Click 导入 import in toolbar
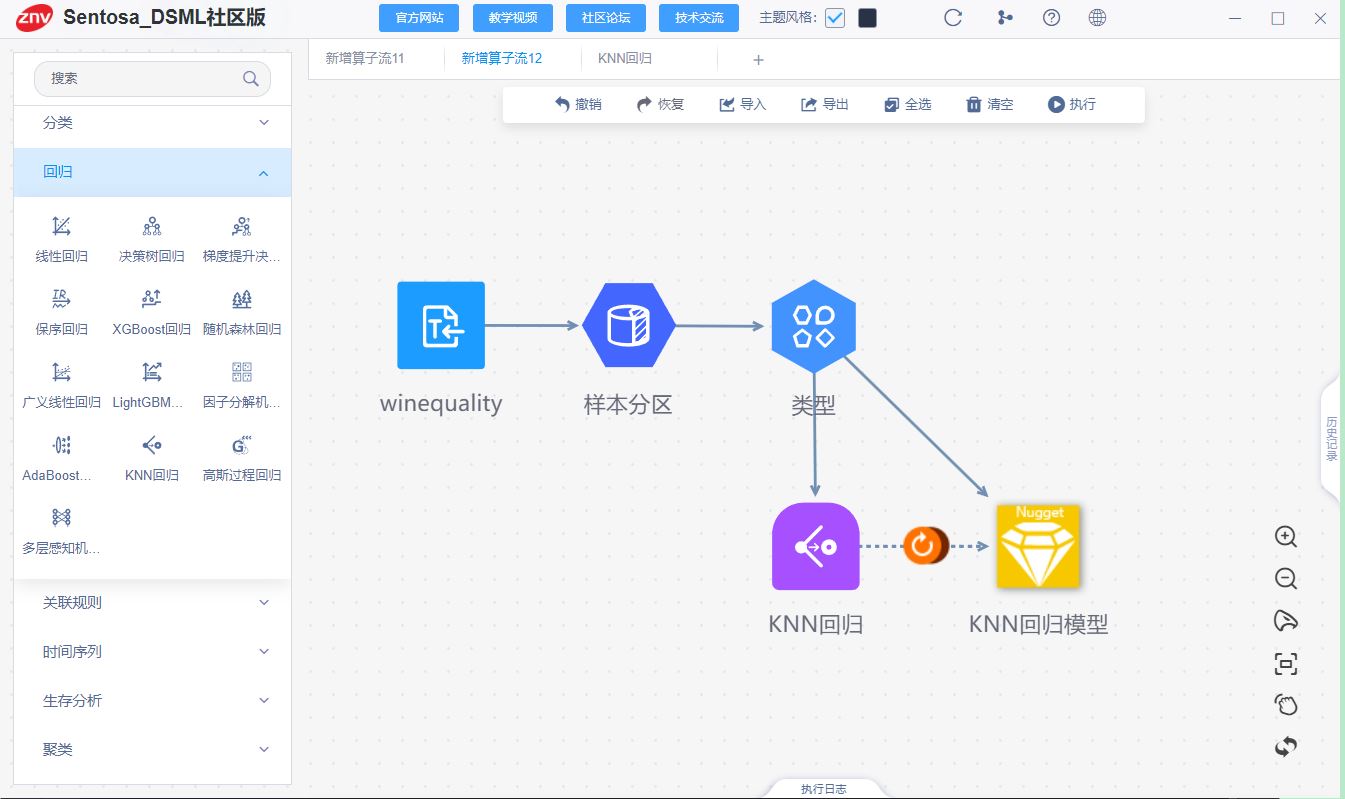Image resolution: width=1345 pixels, height=799 pixels. [742, 104]
